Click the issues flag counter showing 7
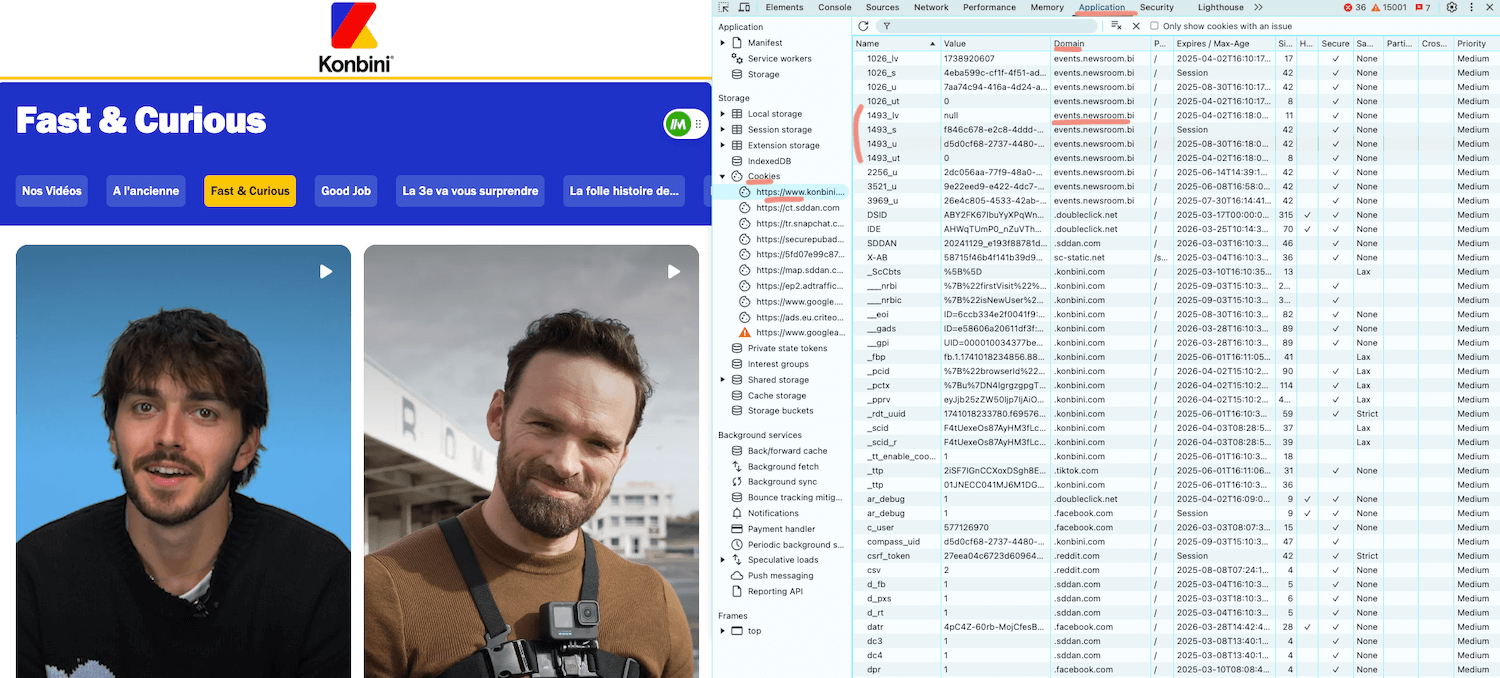The width and height of the screenshot is (1500, 678). click(1421, 7)
